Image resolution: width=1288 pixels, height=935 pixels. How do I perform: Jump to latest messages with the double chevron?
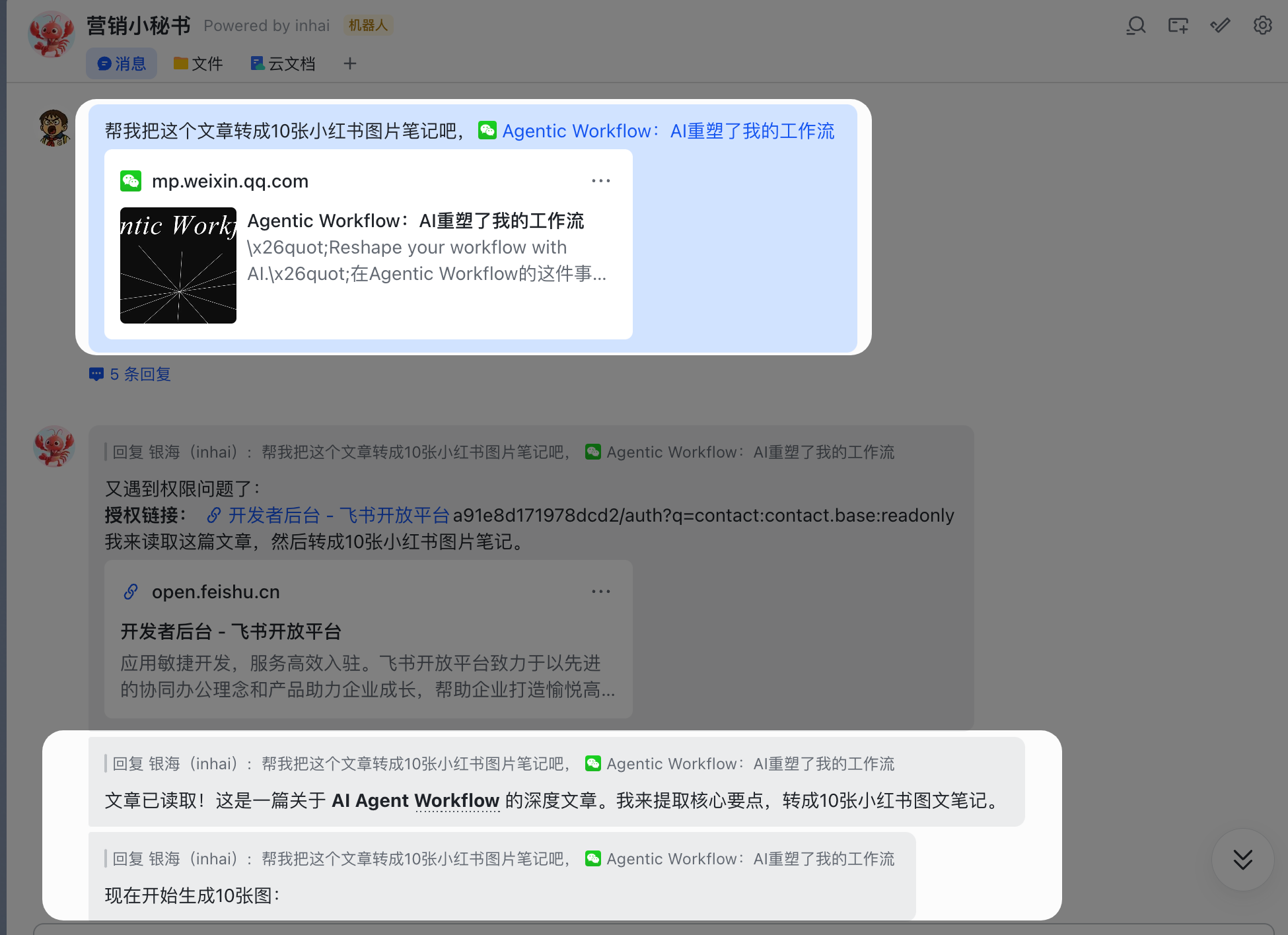1242,860
